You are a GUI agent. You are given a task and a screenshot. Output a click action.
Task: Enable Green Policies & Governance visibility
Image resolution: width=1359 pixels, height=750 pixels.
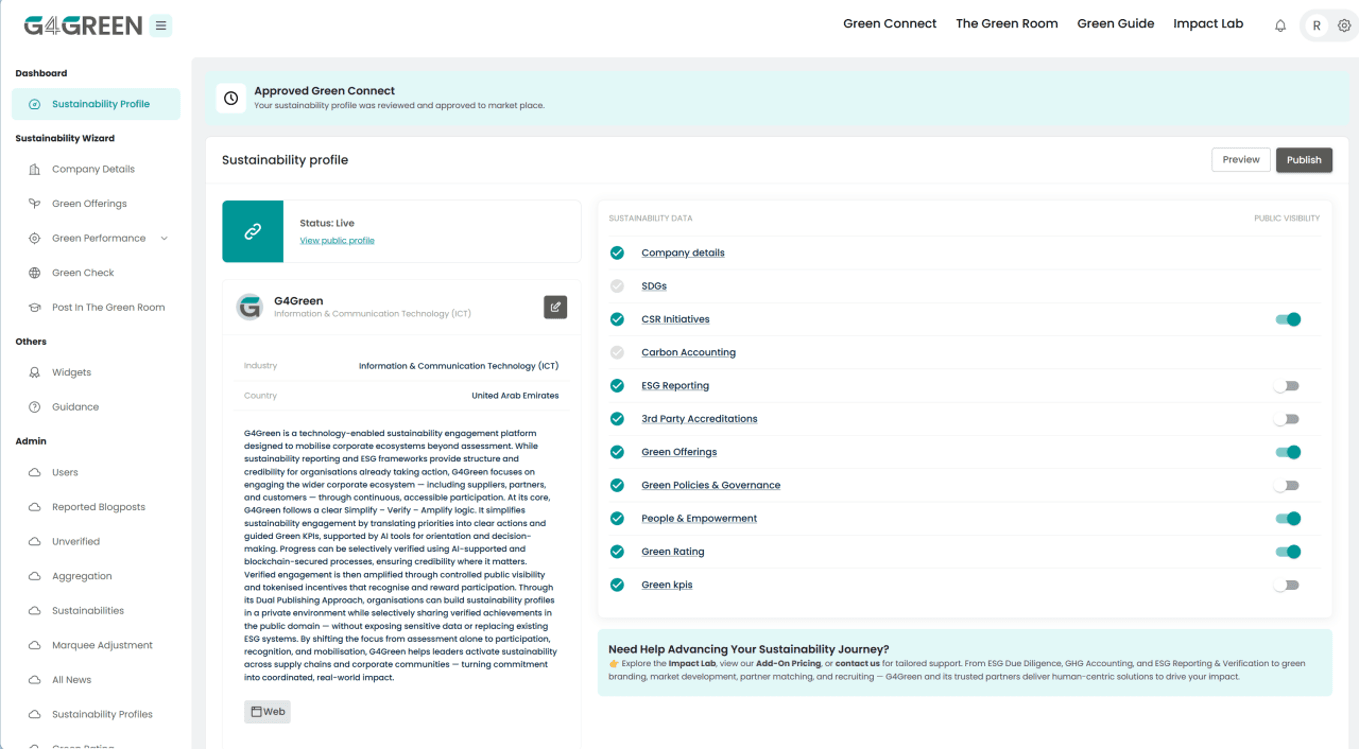[x=1287, y=485]
